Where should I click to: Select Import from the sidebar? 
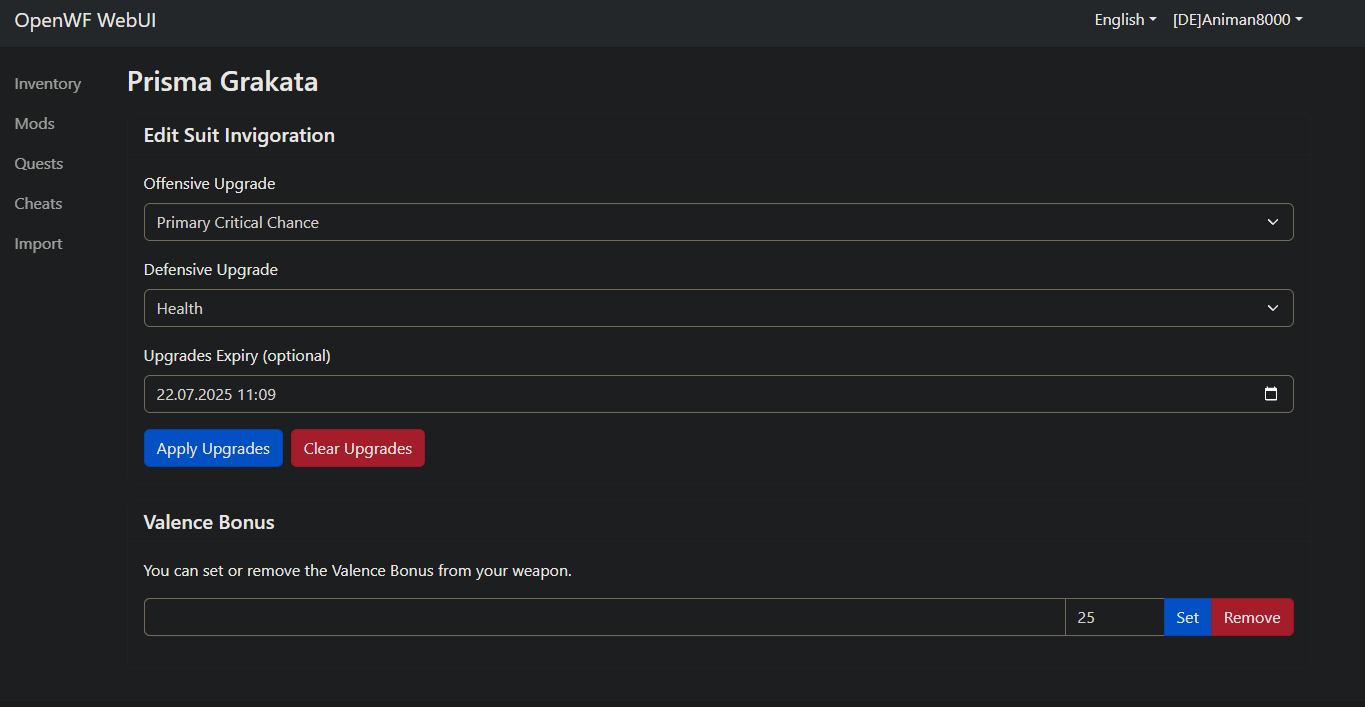pos(38,244)
